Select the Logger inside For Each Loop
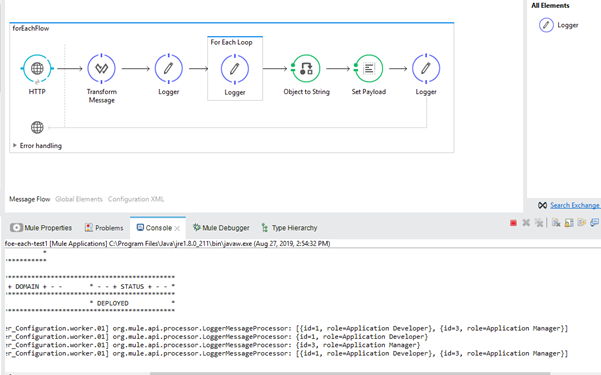Screen dimensions: 601x375 (x=235, y=69)
